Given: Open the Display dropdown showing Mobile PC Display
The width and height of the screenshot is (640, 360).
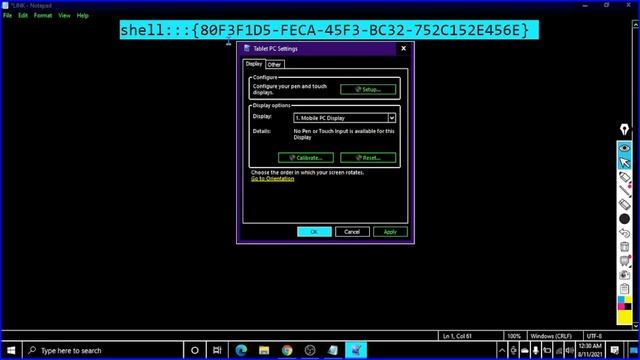Looking at the screenshot, I should point(344,118).
